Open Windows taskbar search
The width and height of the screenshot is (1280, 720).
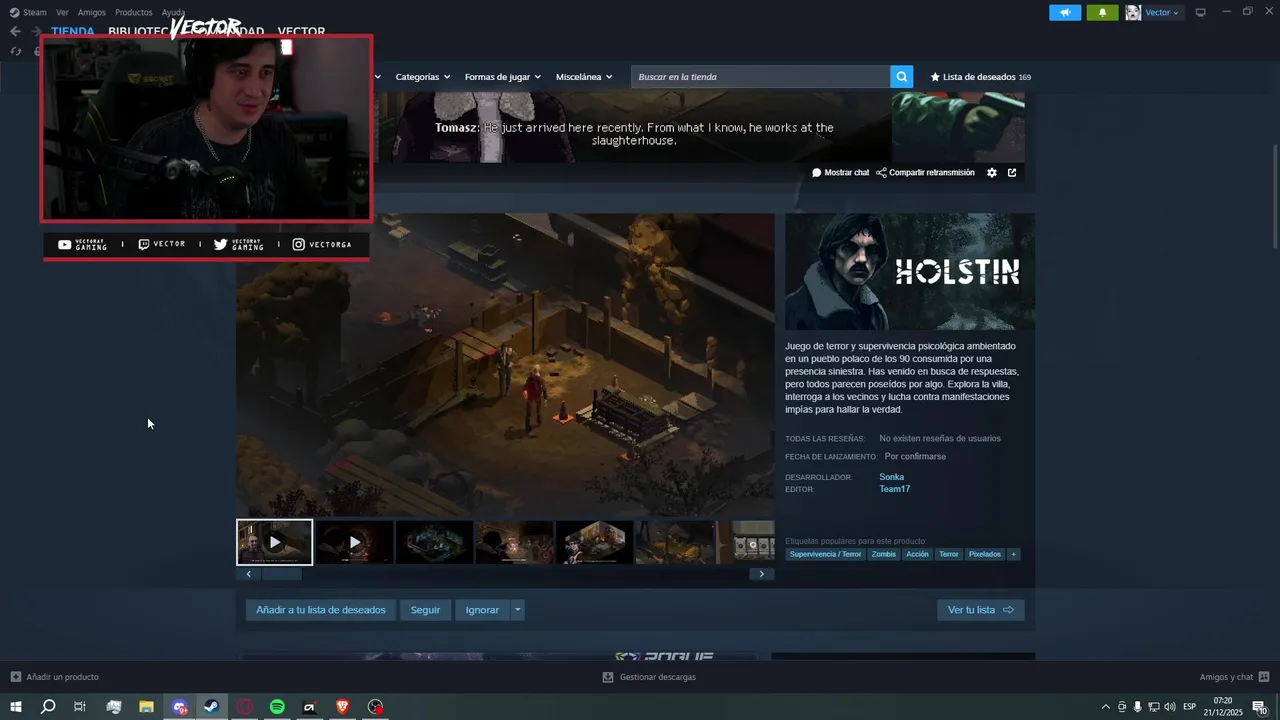(x=48, y=707)
